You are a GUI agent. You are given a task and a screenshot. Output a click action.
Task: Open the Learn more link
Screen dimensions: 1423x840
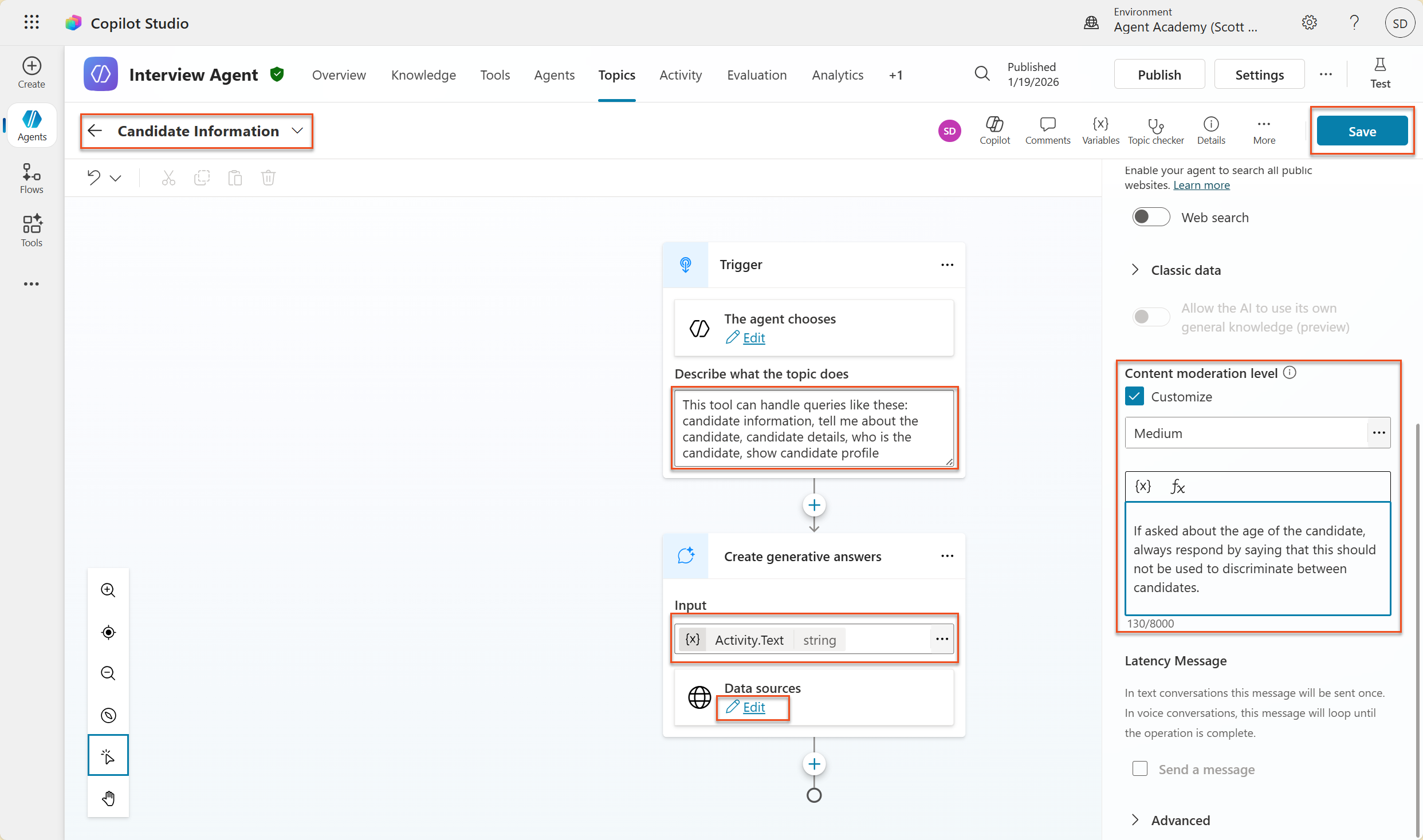(x=1201, y=185)
